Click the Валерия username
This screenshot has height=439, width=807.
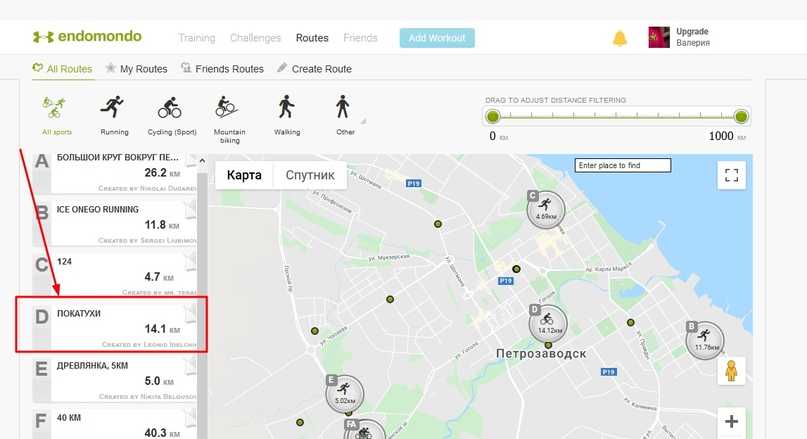pos(693,43)
